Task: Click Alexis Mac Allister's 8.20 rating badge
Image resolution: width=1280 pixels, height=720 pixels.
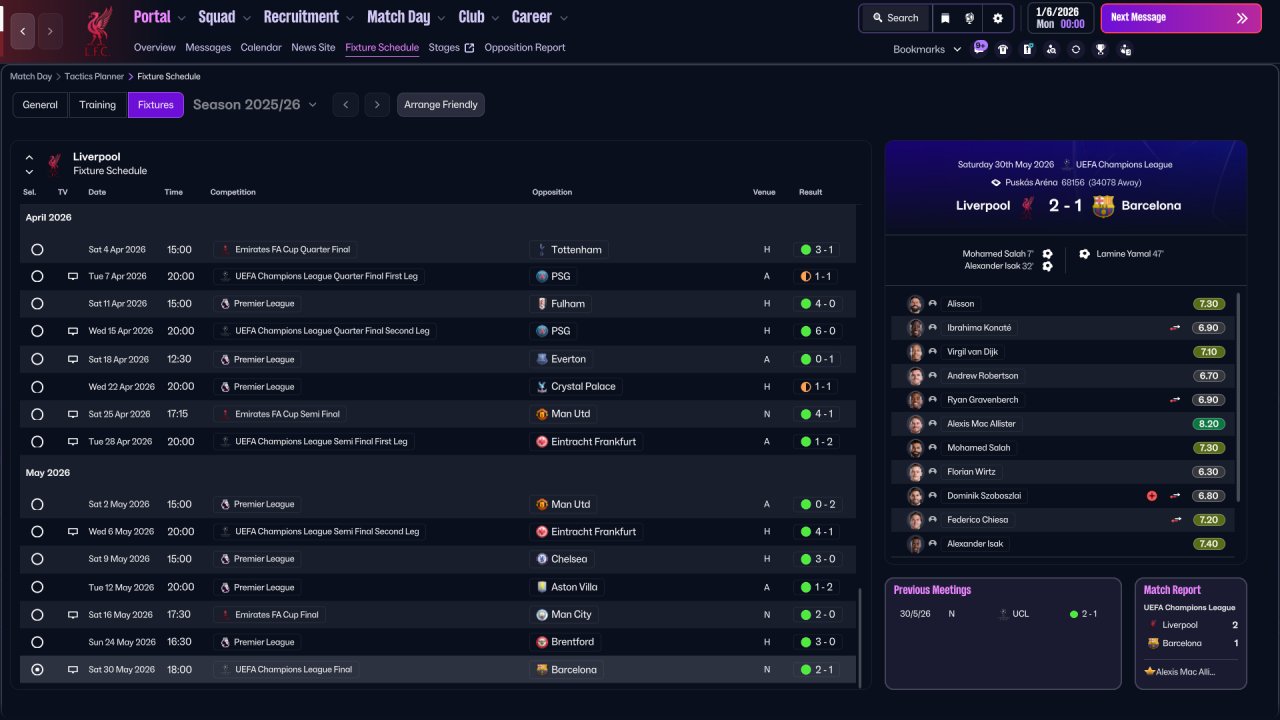Action: point(1208,424)
